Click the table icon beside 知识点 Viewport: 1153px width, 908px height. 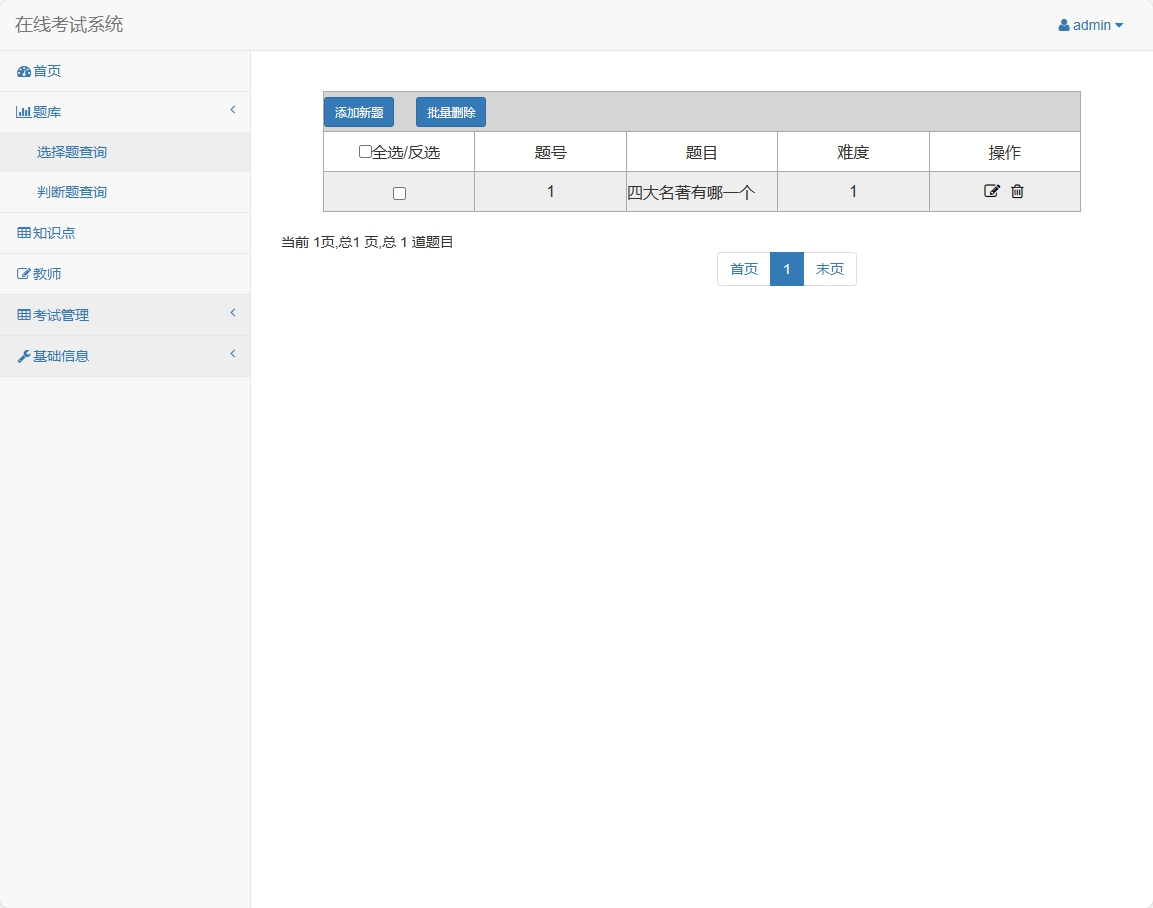click(24, 233)
